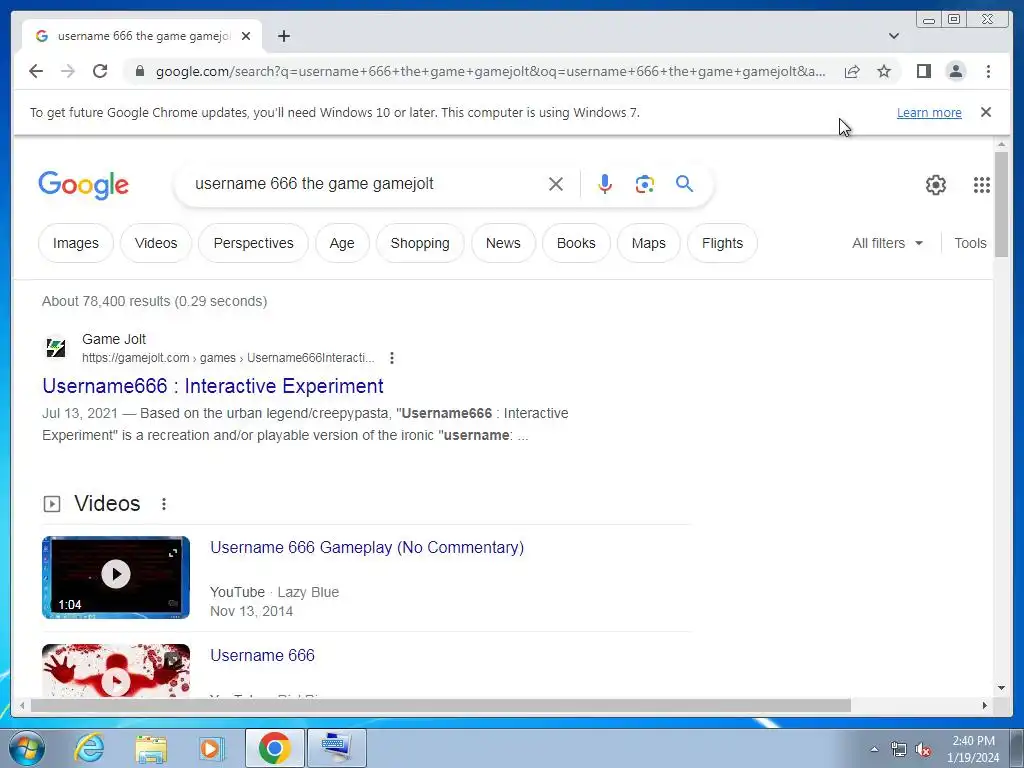Share this page icon in address bar

(852, 71)
